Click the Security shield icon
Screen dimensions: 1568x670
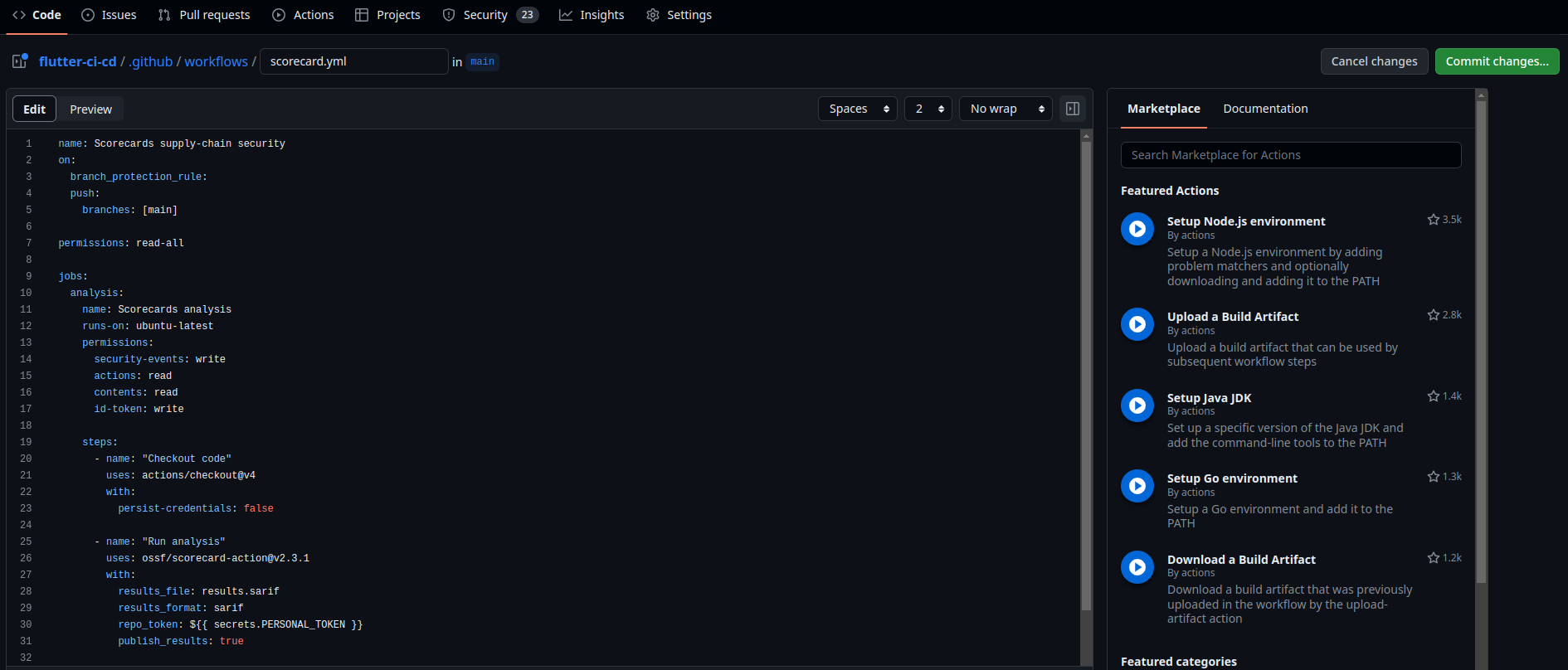click(x=449, y=15)
